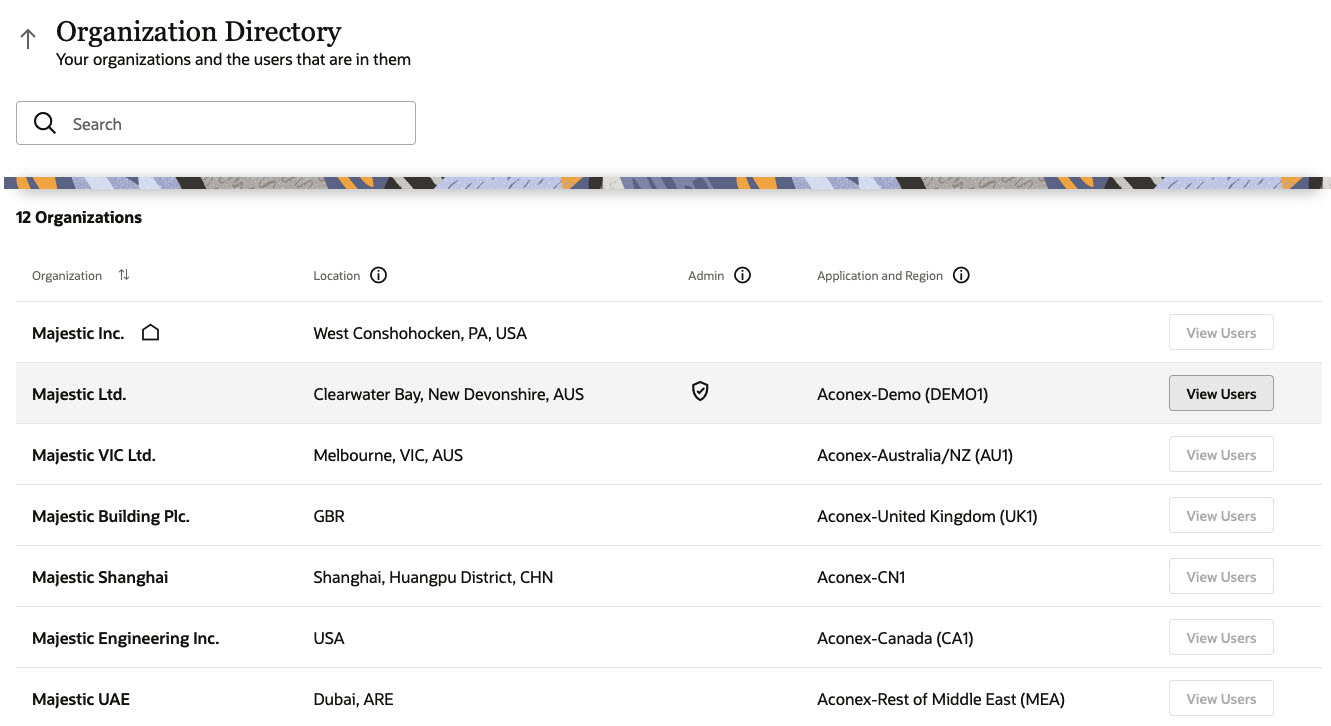View users for Majestic Inc.
This screenshot has width=1331, height=726.
click(1220, 333)
